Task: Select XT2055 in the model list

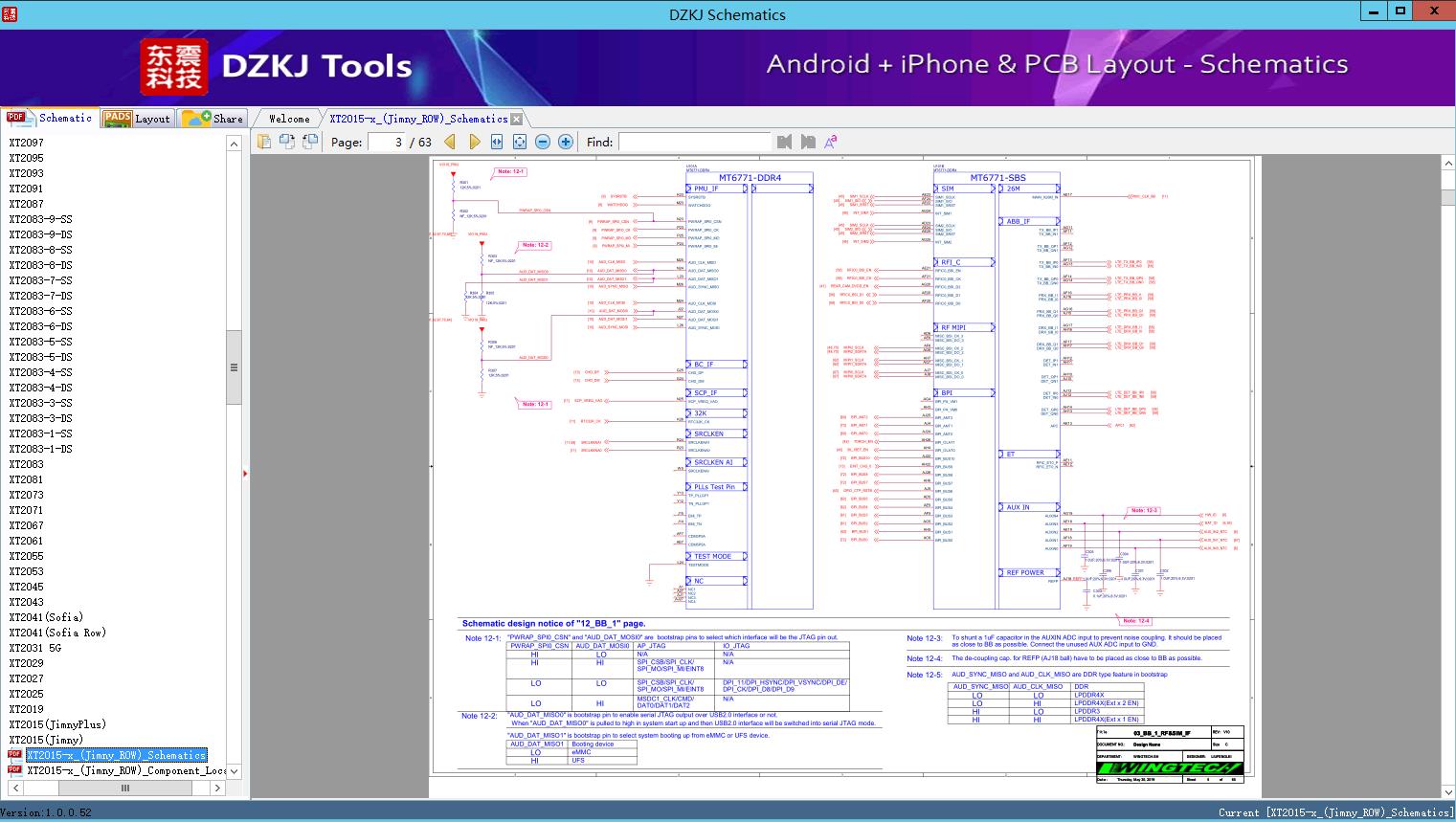Action: (x=27, y=556)
